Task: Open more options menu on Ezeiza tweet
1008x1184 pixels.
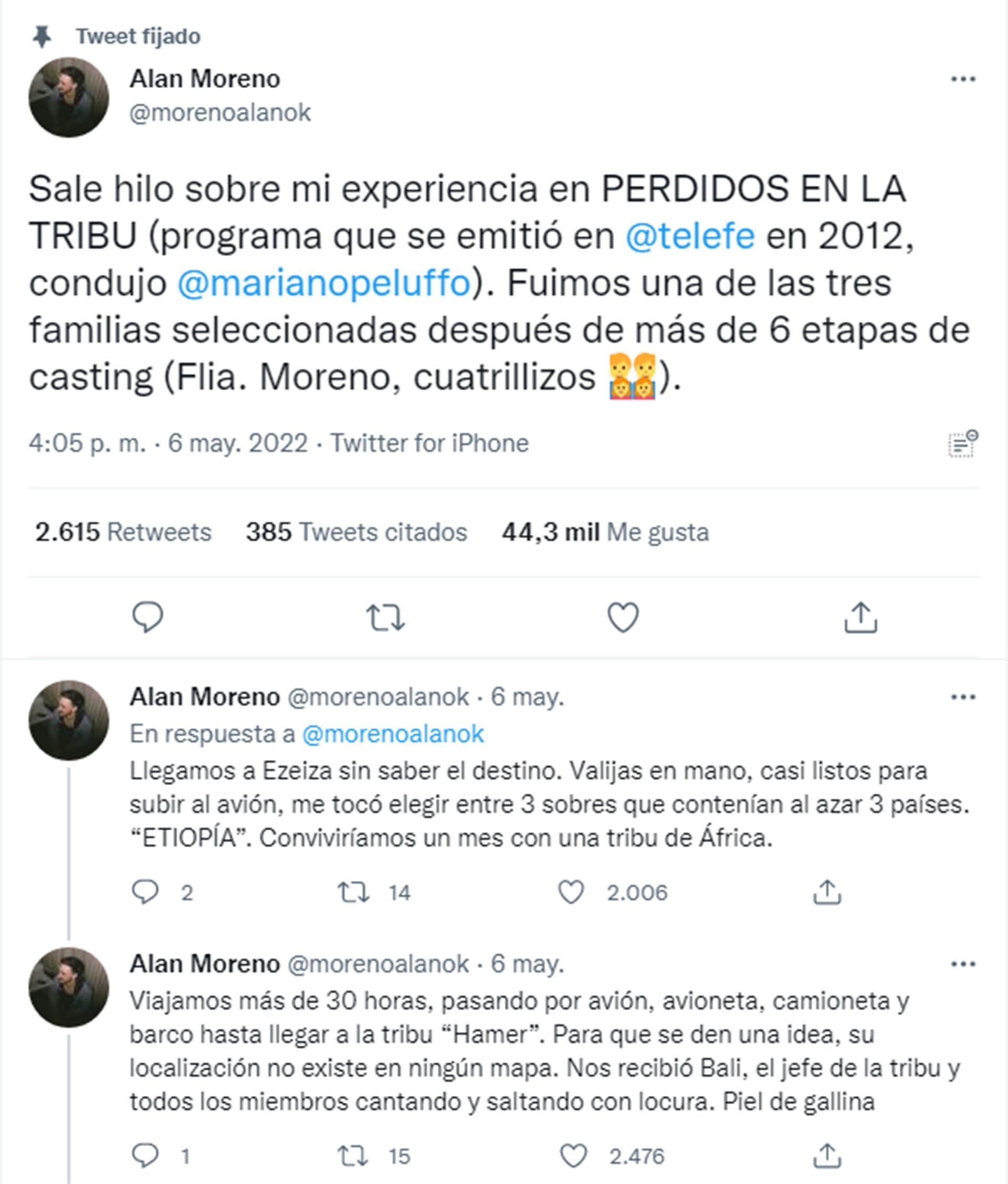Action: coord(963,697)
